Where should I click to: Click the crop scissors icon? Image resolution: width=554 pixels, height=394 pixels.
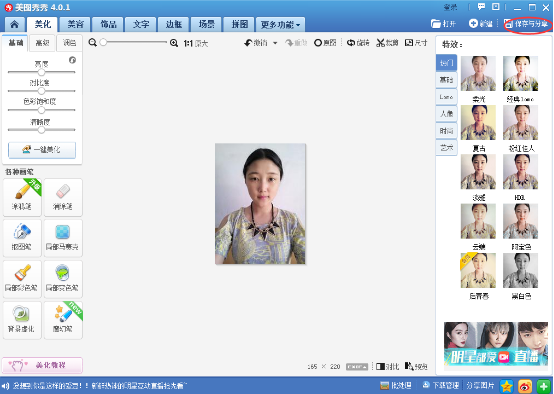[380, 43]
